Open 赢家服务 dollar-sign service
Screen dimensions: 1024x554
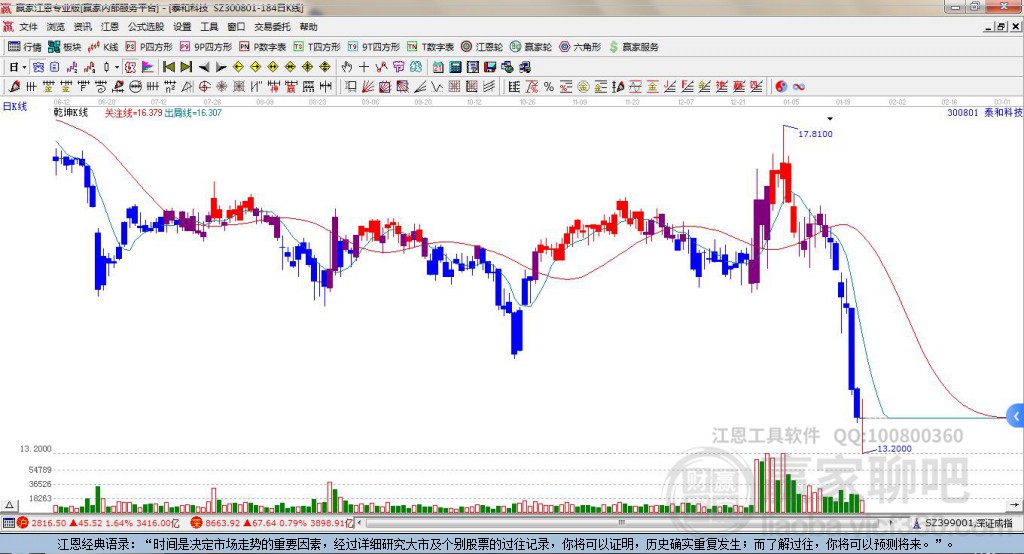[x=633, y=47]
